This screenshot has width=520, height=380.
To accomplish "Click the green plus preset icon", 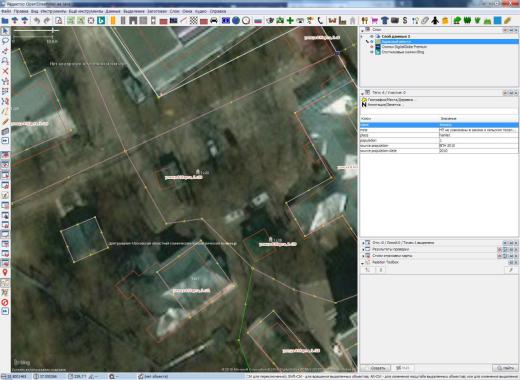I will pyautogui.click(x=290, y=20).
